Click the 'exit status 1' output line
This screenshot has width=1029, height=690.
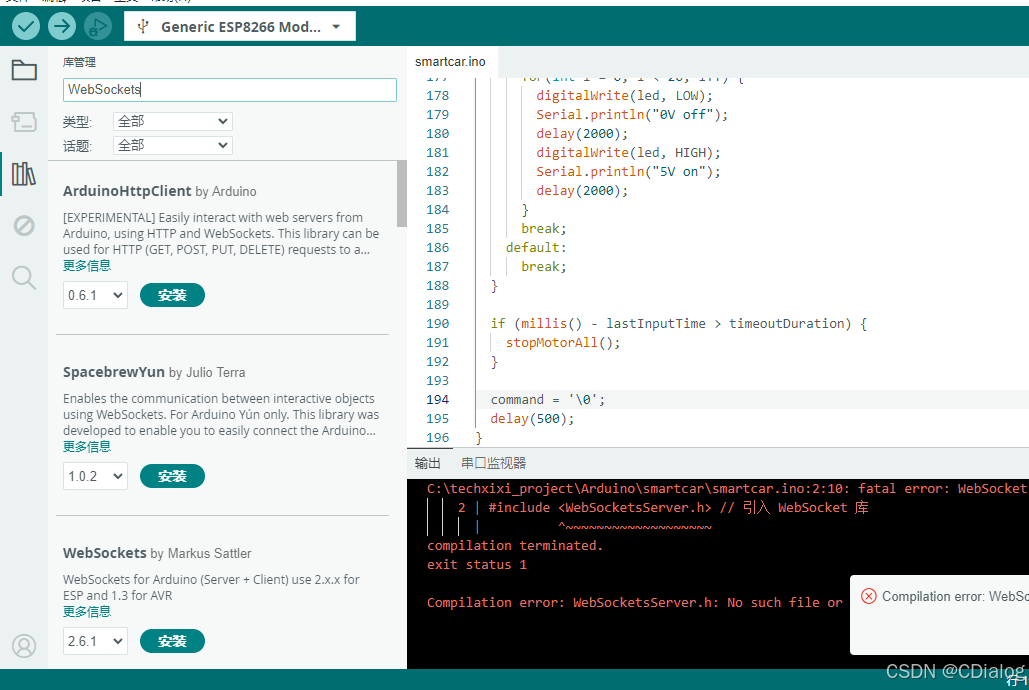(x=476, y=565)
